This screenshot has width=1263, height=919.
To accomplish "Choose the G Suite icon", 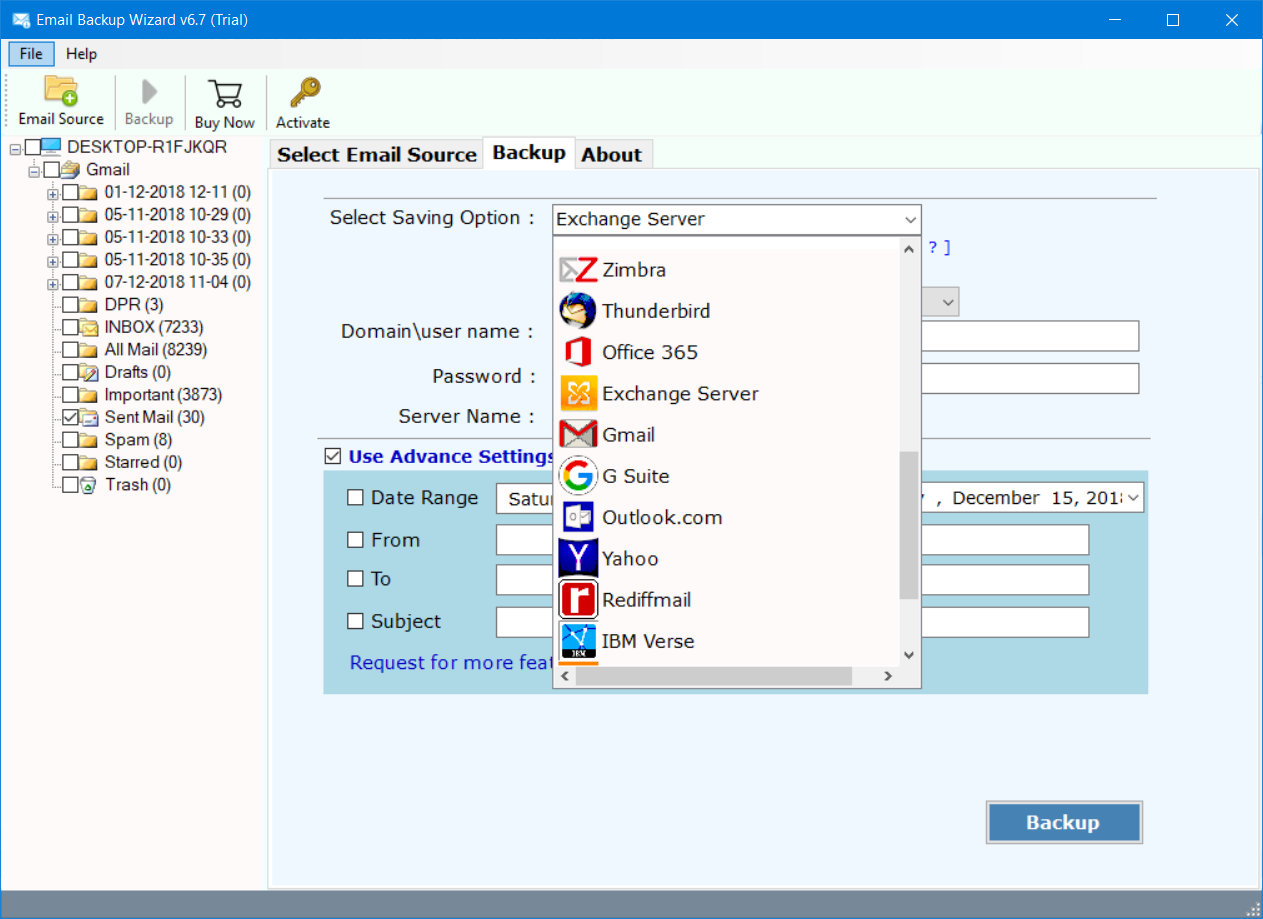I will 578,476.
